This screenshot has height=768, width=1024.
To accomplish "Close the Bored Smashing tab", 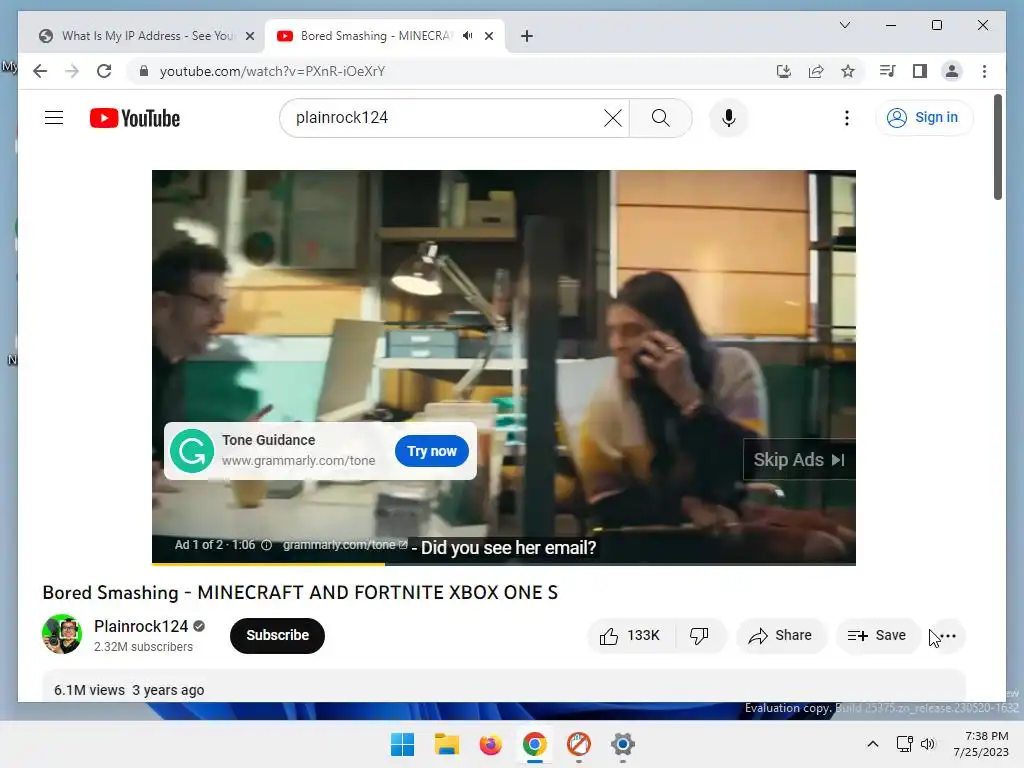I will (488, 36).
